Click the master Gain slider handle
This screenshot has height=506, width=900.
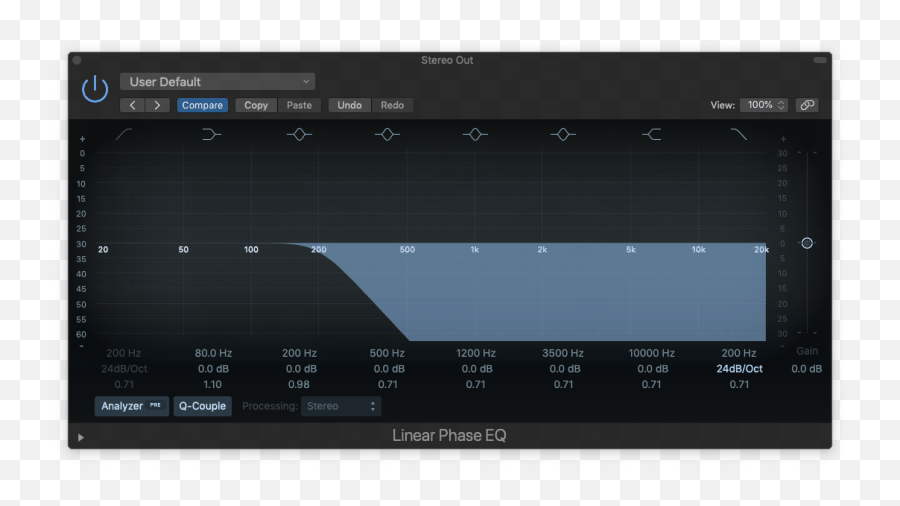click(807, 243)
